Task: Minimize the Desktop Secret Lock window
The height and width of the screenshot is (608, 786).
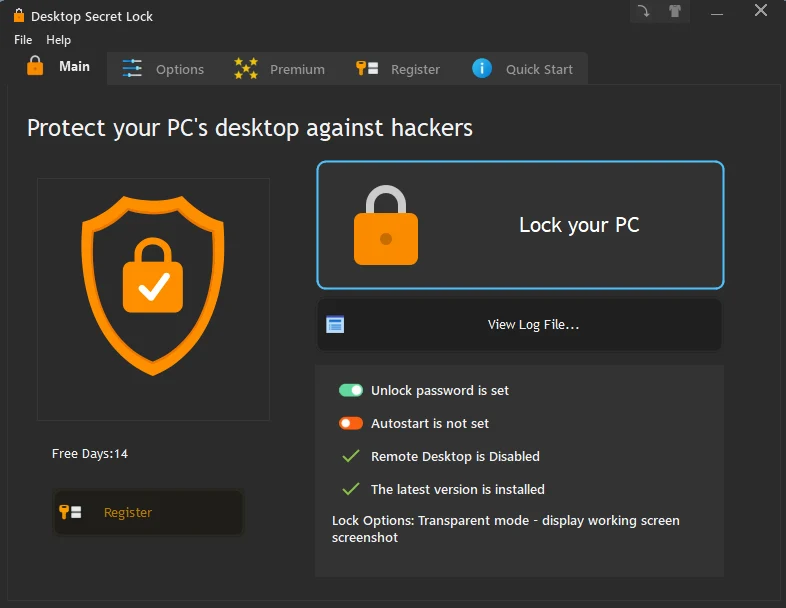Action: (x=717, y=14)
